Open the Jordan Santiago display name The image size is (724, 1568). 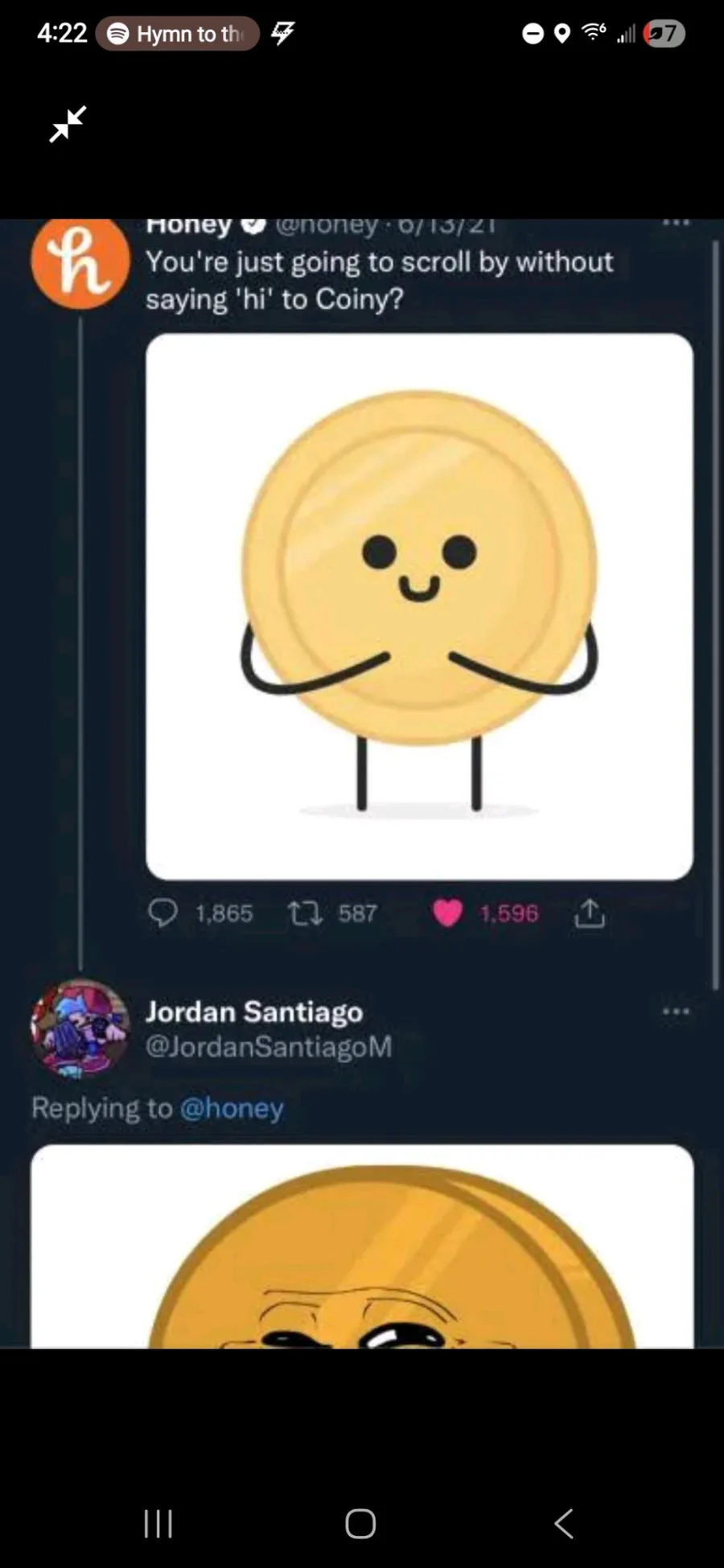[x=254, y=1012]
